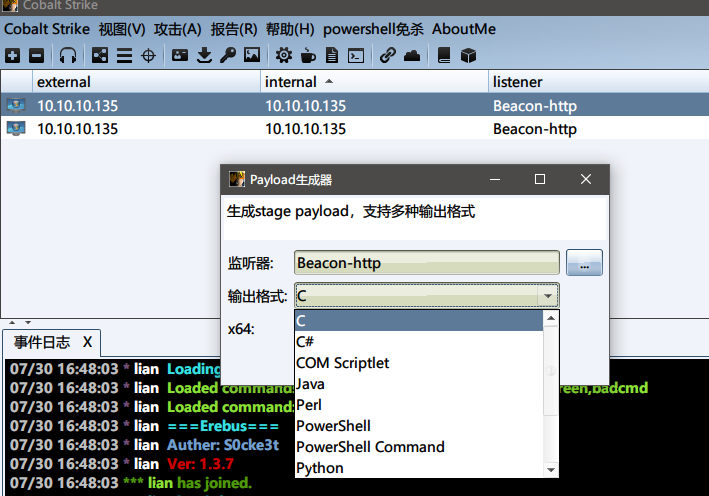The image size is (709, 496).
Task: Select Java output format
Action: click(x=419, y=384)
